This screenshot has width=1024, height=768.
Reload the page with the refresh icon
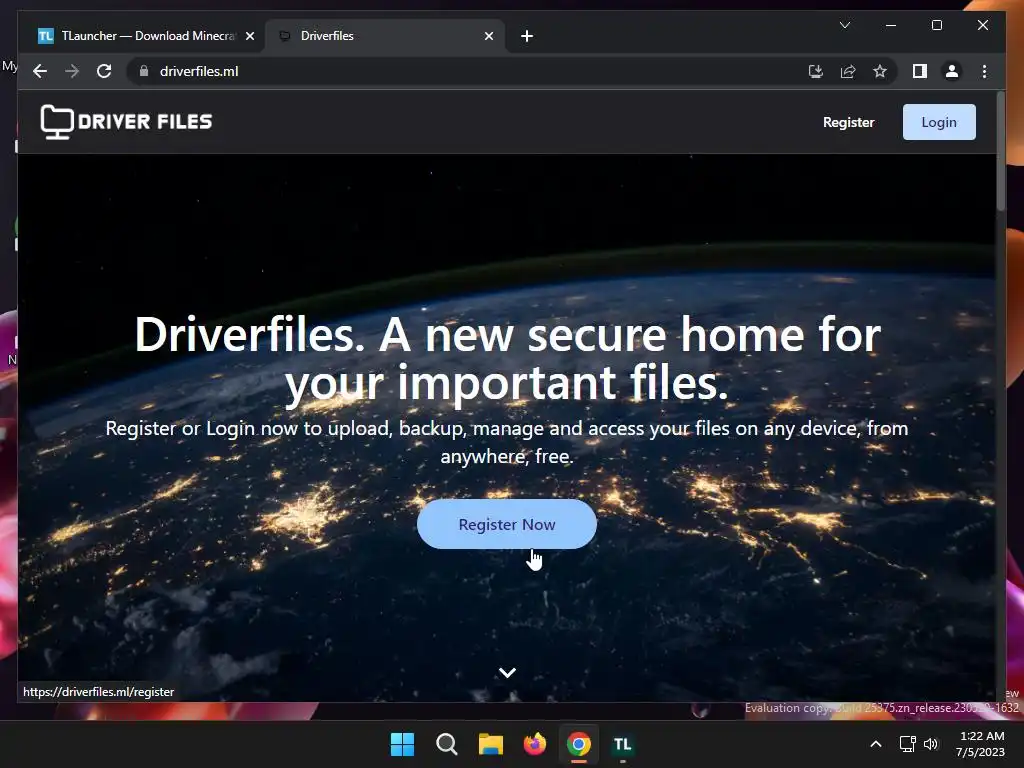tap(104, 71)
